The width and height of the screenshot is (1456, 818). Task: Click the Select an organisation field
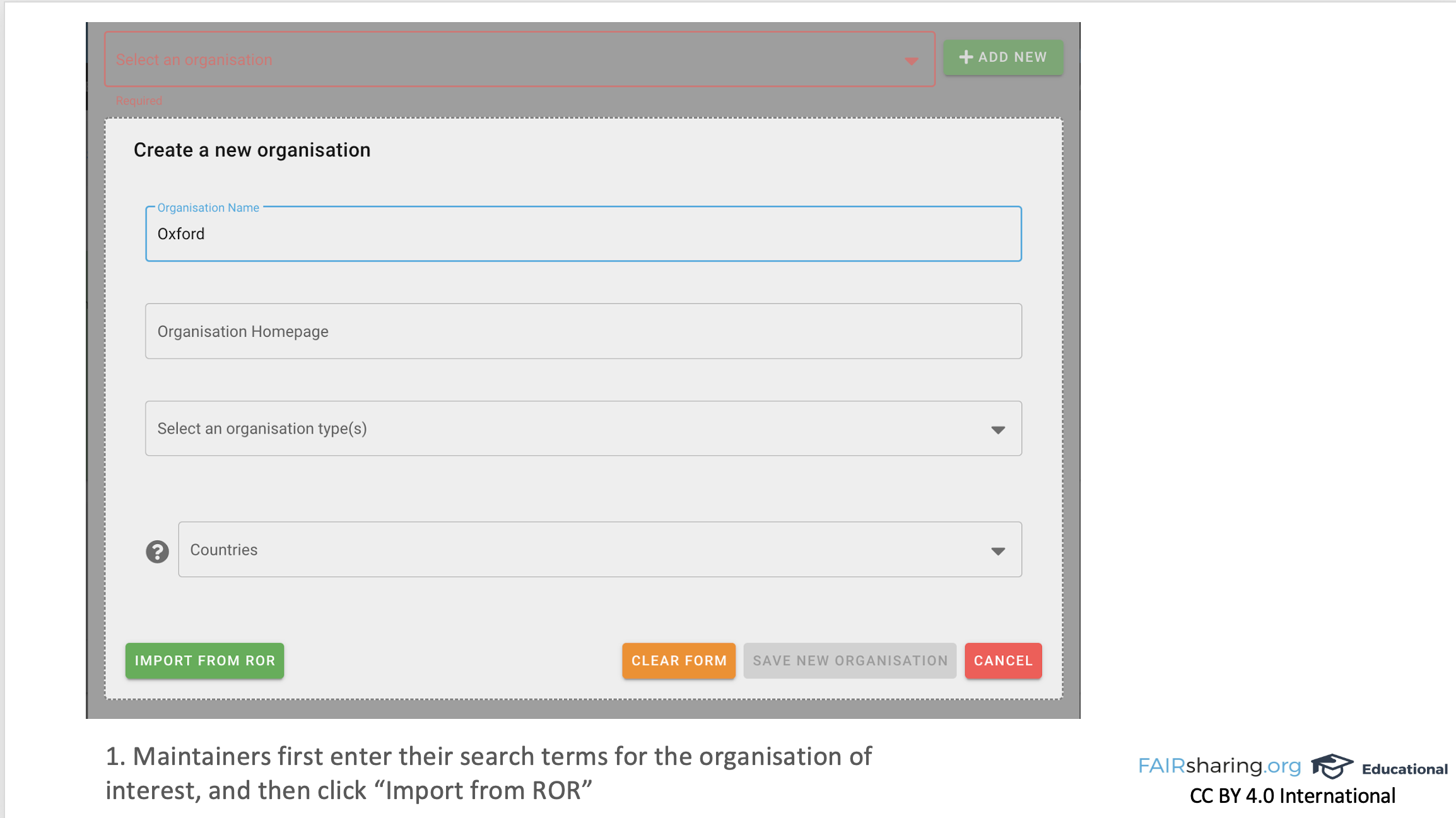tap(505, 60)
